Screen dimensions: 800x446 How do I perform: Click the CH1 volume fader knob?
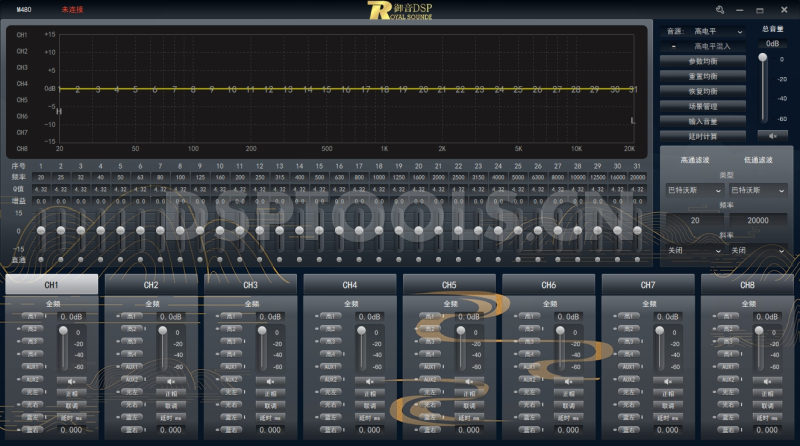(x=63, y=331)
